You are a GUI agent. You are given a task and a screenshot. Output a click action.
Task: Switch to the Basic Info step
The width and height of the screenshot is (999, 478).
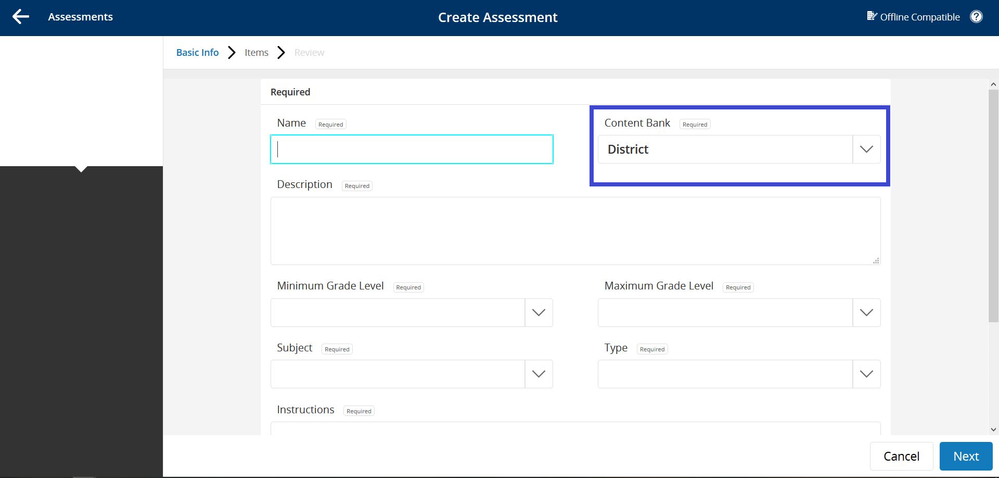point(198,53)
